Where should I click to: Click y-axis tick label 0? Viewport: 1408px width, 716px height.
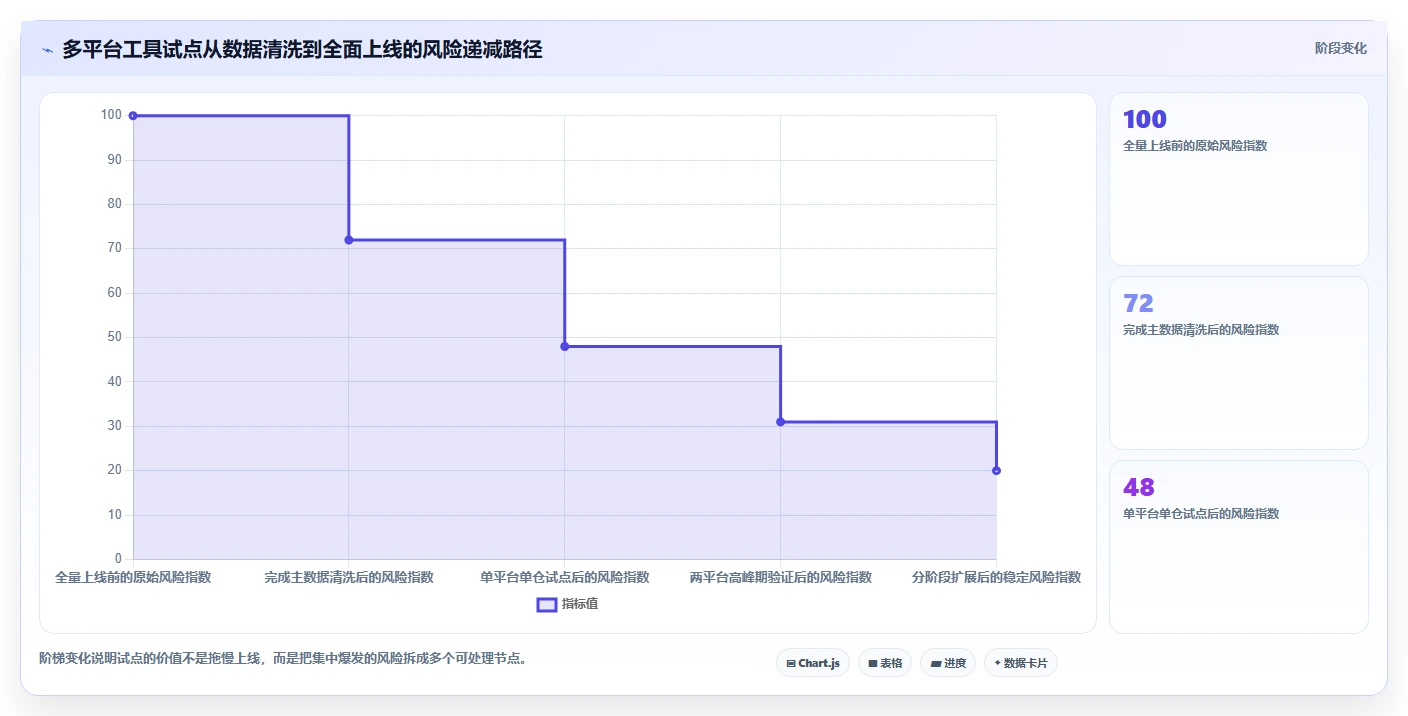pos(118,559)
